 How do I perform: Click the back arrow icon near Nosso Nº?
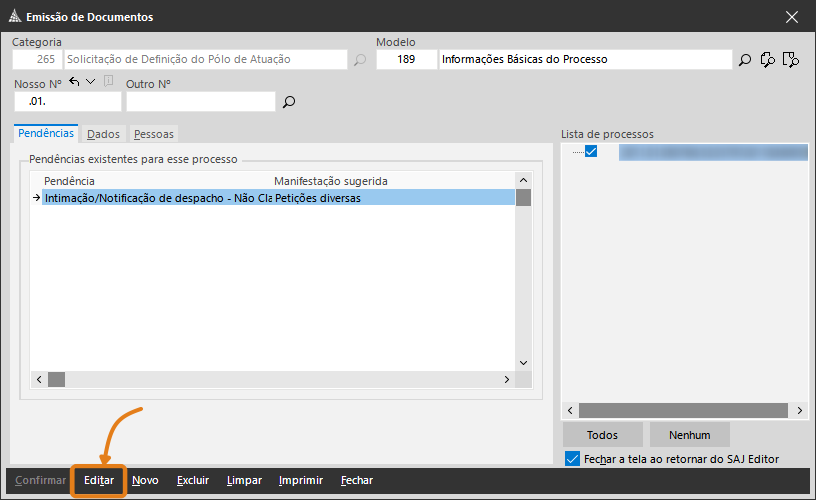(75, 82)
